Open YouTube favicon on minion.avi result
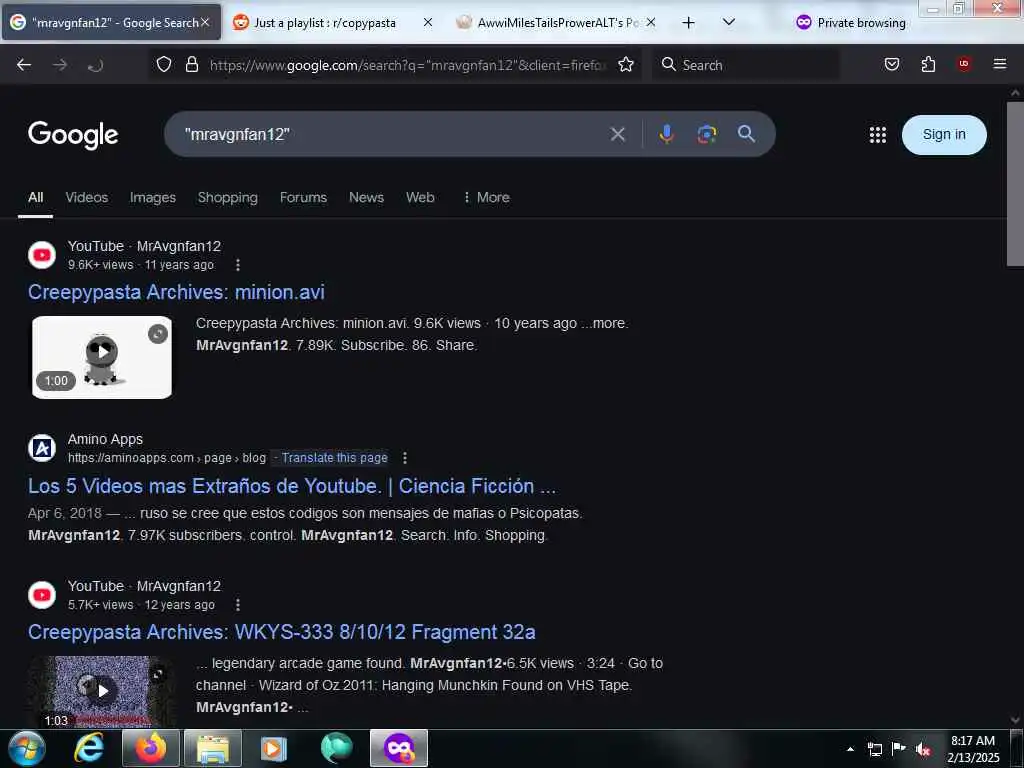Screen dimensions: 1024x768 [42, 255]
